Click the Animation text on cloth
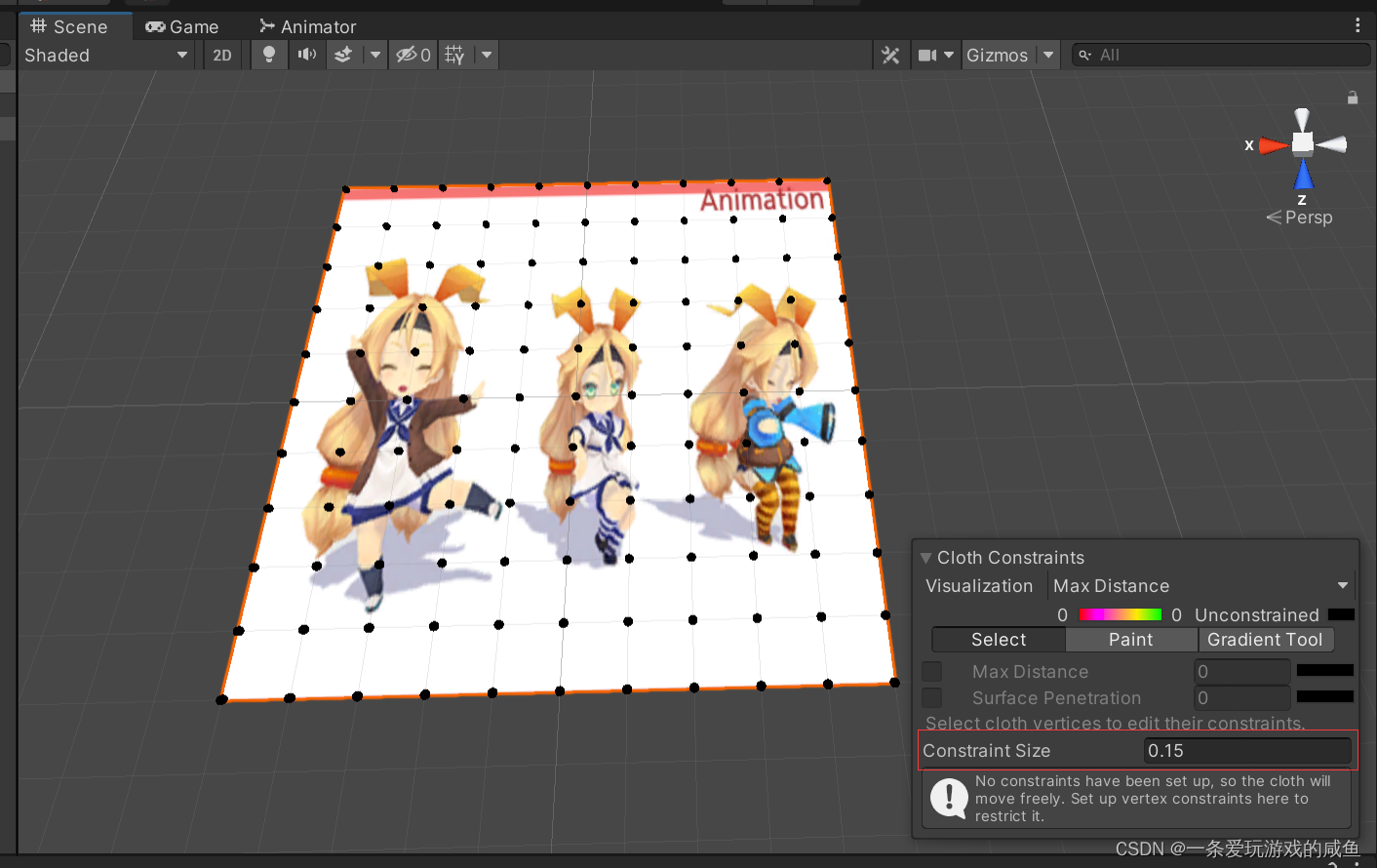 (x=763, y=199)
